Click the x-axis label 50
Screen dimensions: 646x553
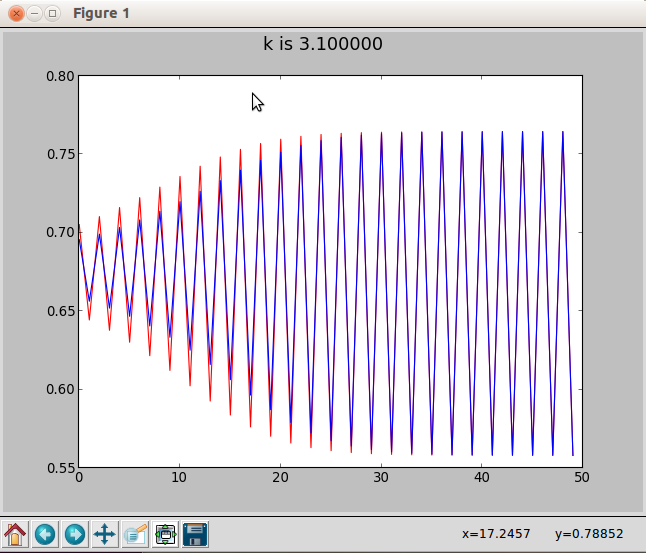(x=582, y=478)
